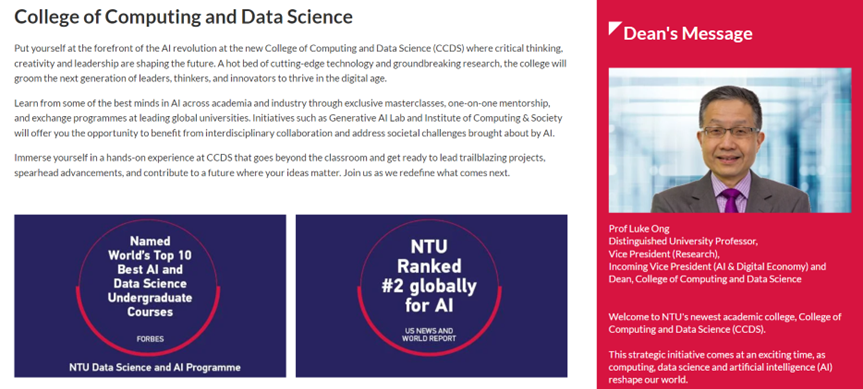Click NTU Data Science and AI Programme caption
This screenshot has height=389, width=863.
(155, 367)
